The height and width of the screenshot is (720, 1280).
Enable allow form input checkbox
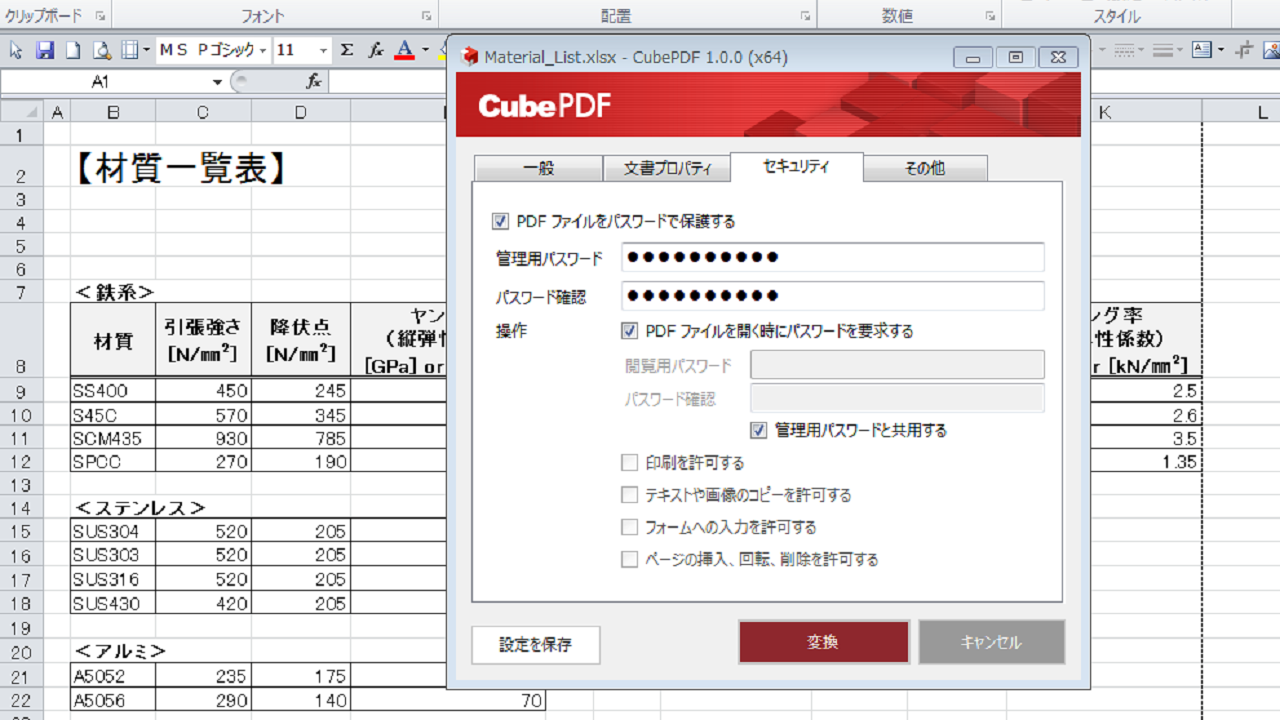tap(629, 527)
